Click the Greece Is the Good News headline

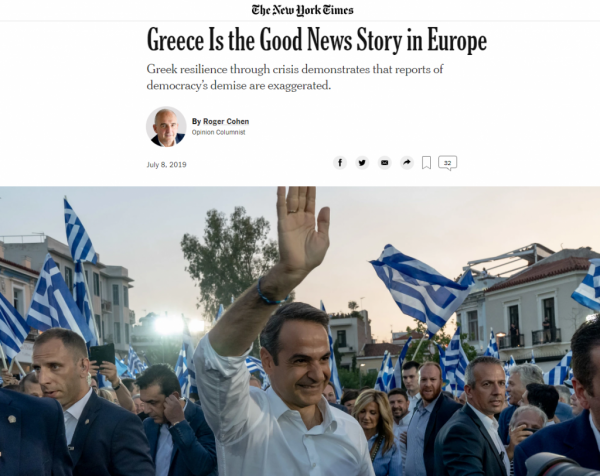coord(317,40)
